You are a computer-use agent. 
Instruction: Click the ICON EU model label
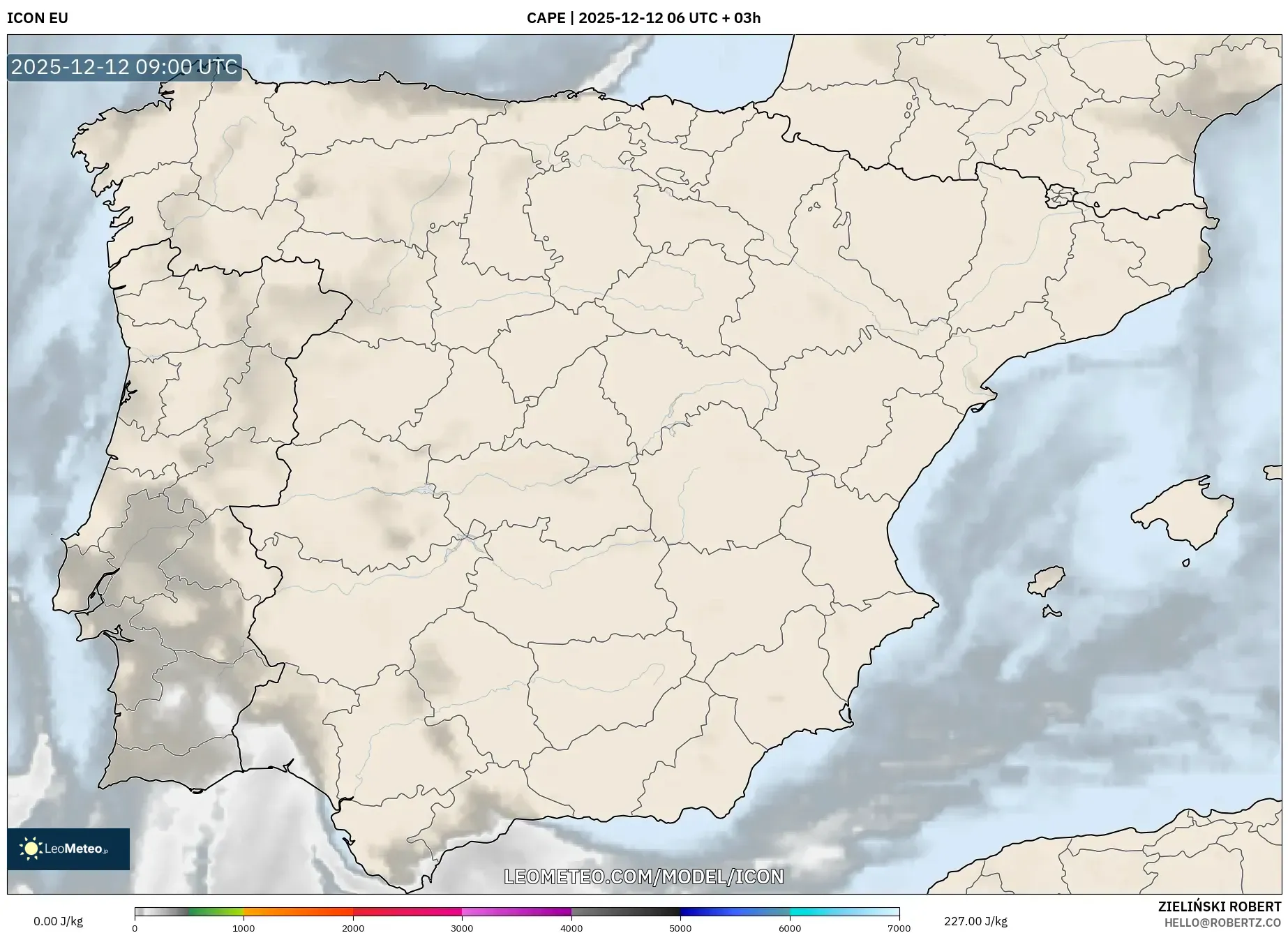pos(38,18)
